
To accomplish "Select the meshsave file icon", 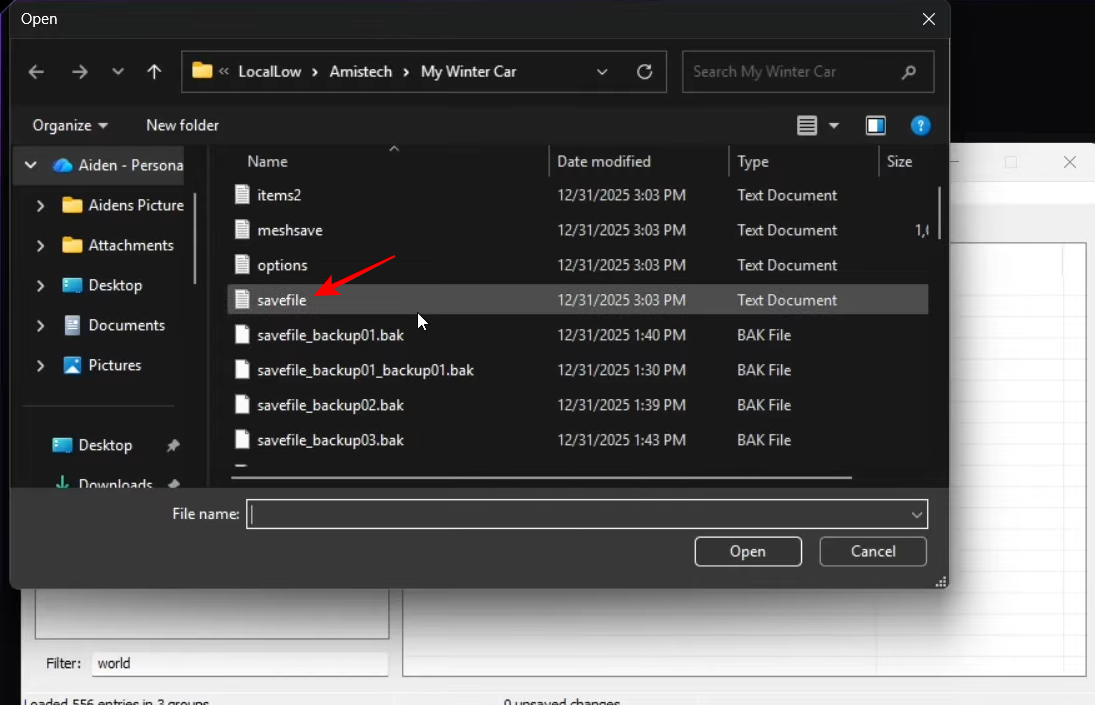I will [241, 230].
